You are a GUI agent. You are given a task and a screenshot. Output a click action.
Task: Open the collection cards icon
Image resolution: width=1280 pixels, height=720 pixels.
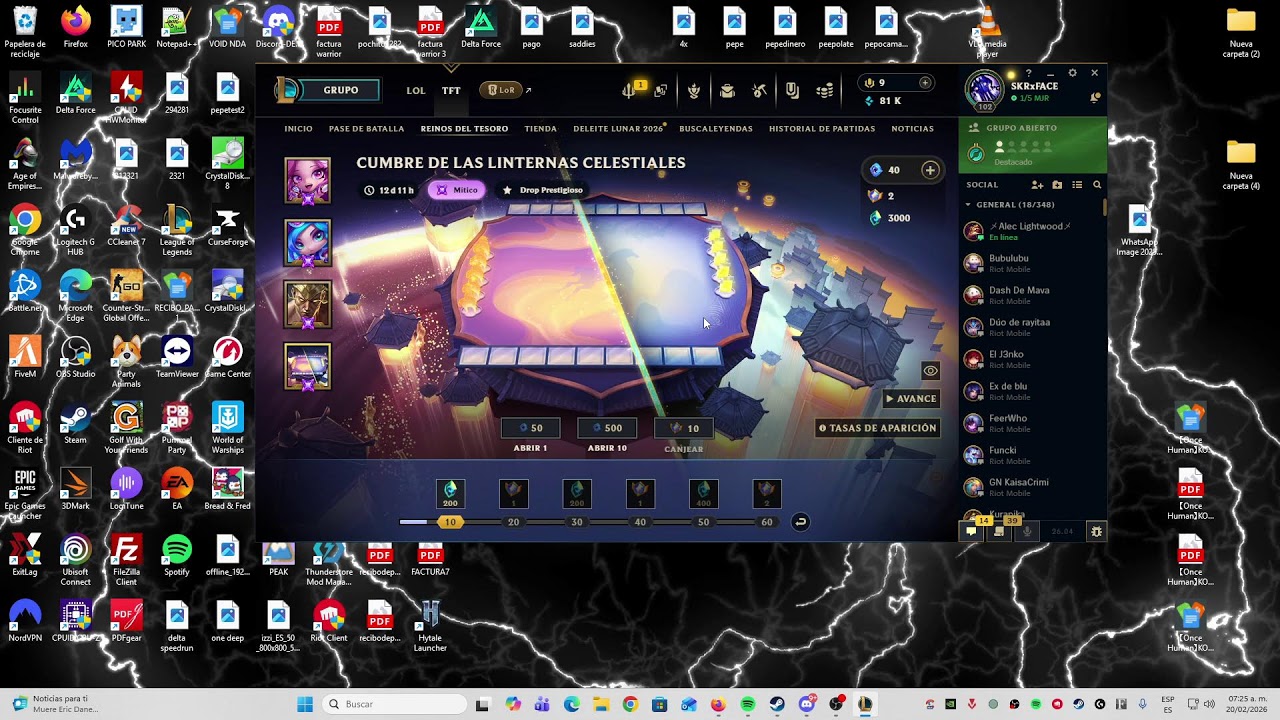[x=661, y=91]
